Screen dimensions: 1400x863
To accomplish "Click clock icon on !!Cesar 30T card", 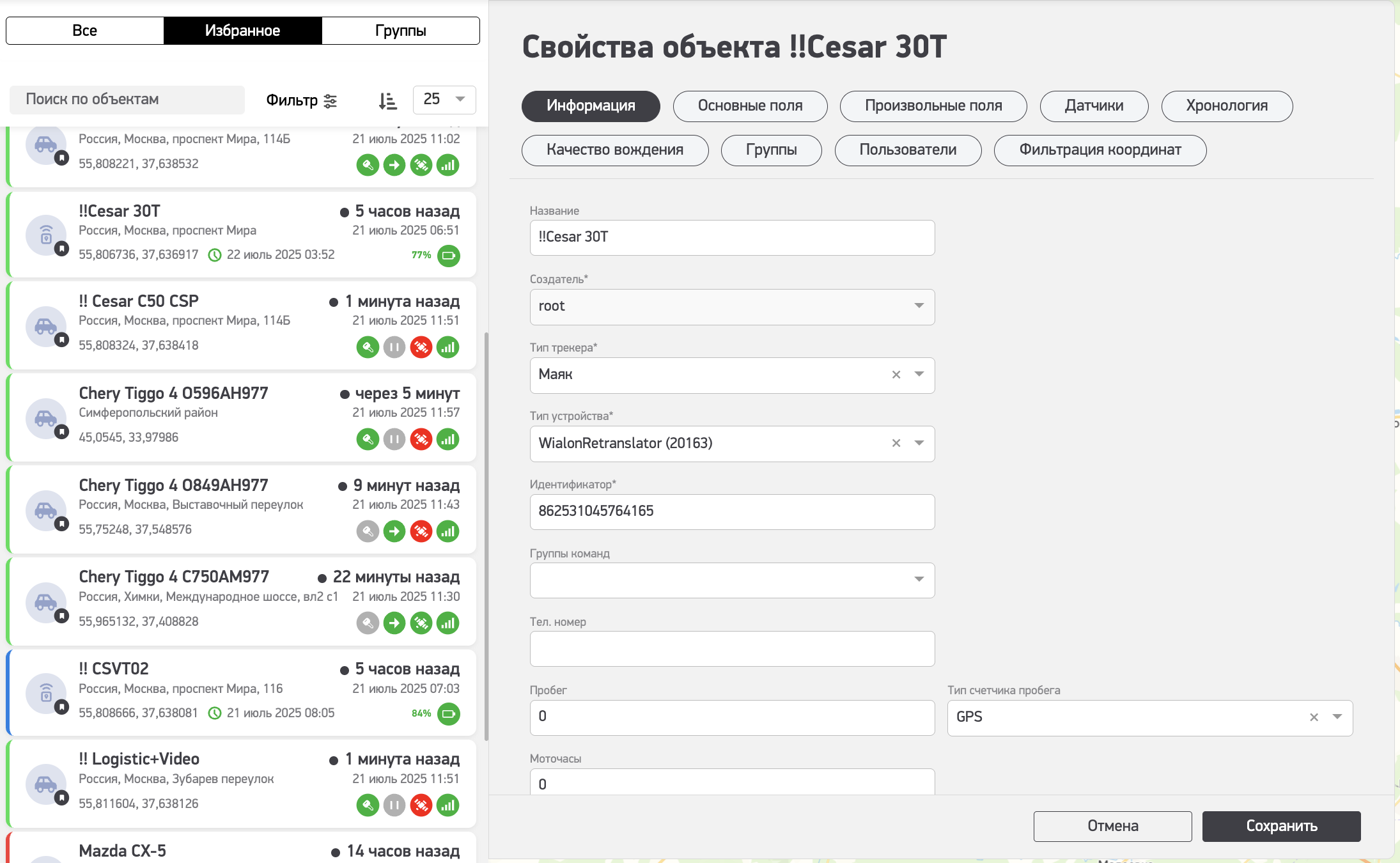I will (x=215, y=255).
